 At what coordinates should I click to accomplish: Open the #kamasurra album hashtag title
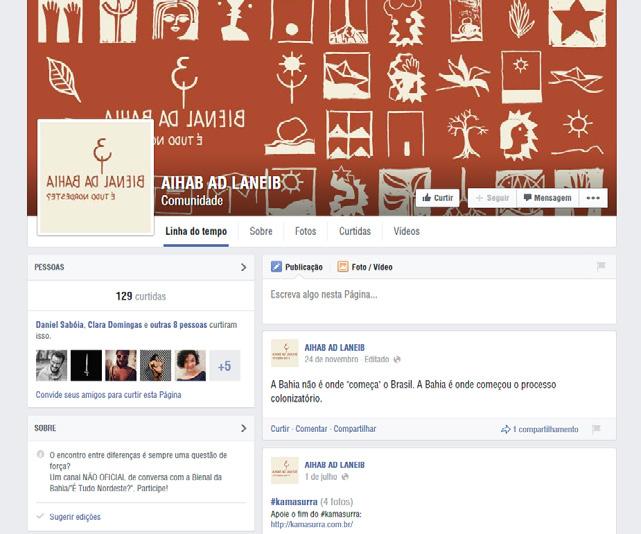(294, 502)
